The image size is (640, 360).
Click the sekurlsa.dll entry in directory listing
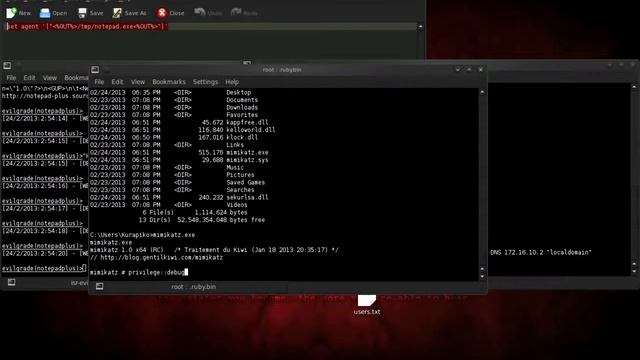tap(247, 197)
